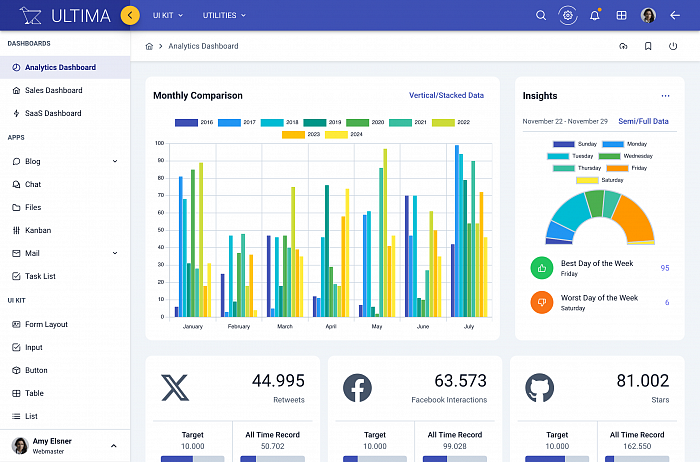Click Analytics Dashboard breadcrumb text
This screenshot has height=462, width=700.
tap(203, 46)
